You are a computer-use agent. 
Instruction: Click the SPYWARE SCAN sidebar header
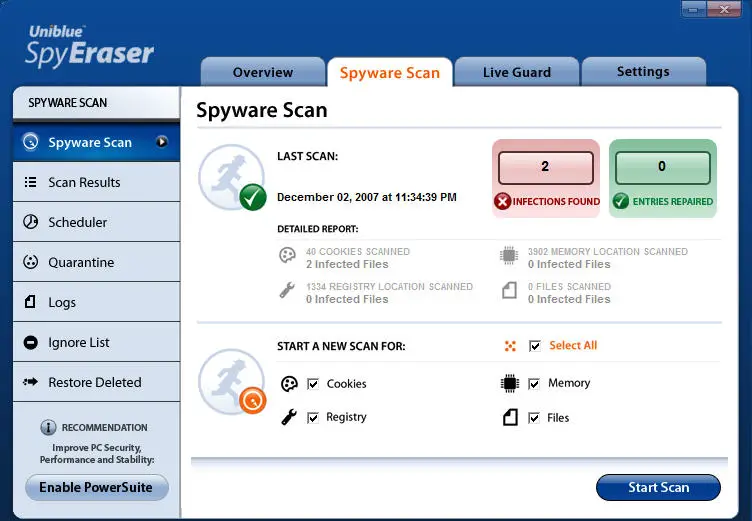(96, 103)
